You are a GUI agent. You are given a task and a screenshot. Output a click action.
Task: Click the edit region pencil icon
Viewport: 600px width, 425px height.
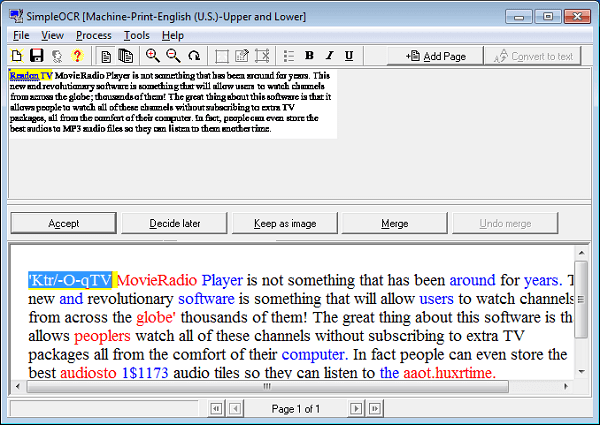coord(242,56)
